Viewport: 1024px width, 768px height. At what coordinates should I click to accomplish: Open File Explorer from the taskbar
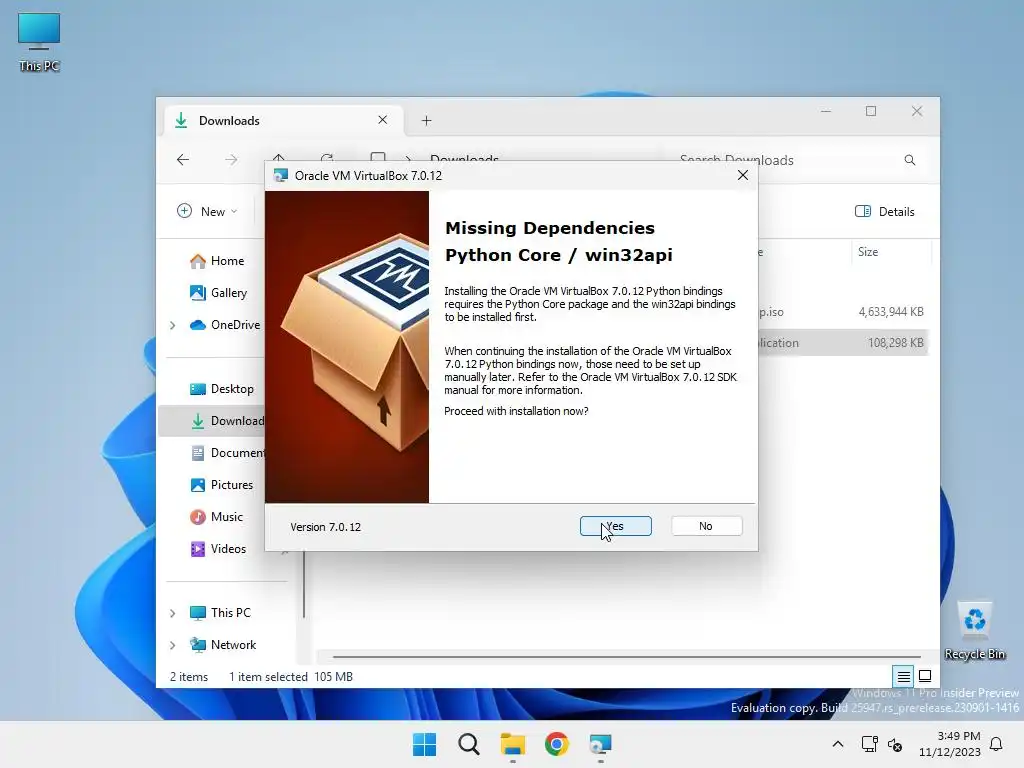pos(513,744)
